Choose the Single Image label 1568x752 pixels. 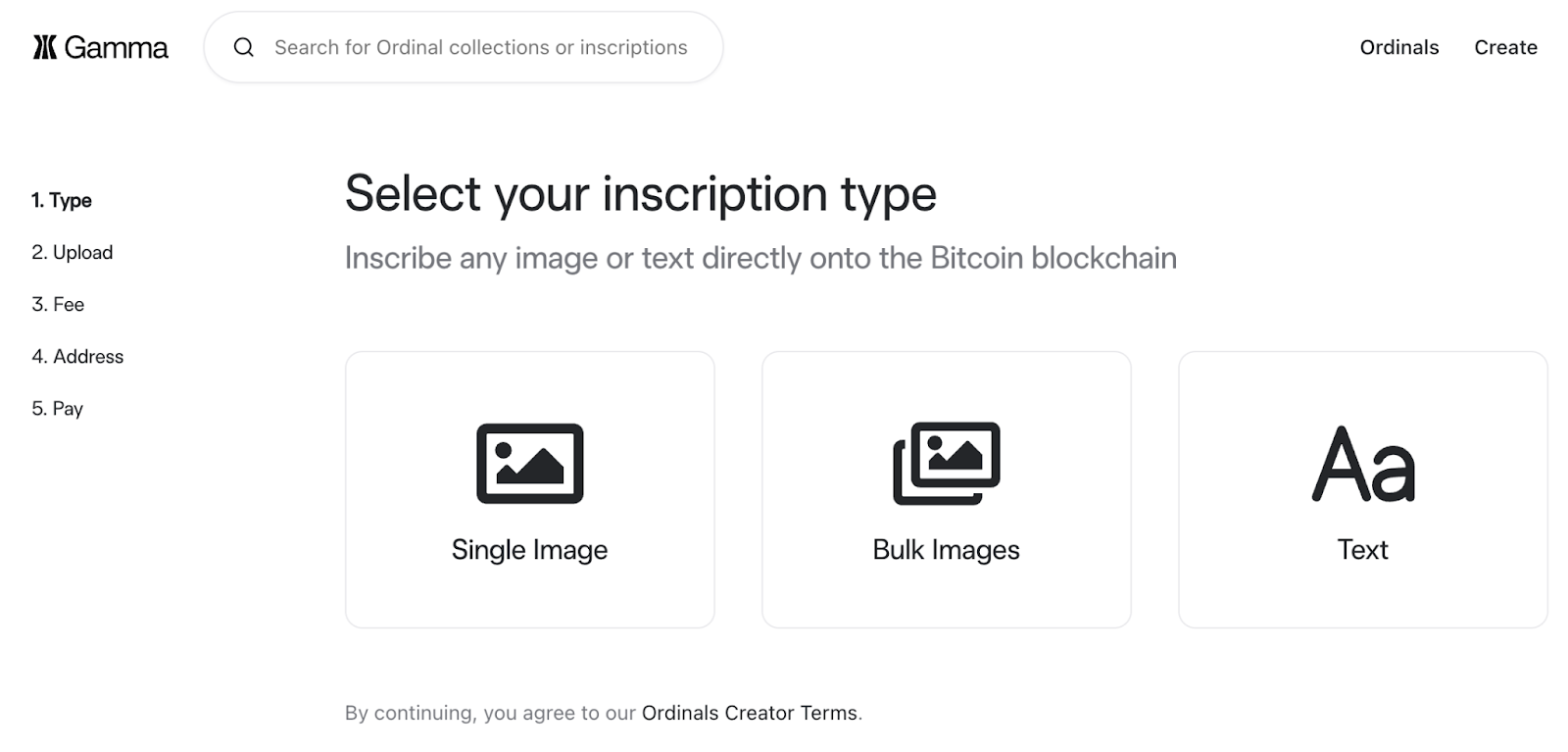click(529, 549)
